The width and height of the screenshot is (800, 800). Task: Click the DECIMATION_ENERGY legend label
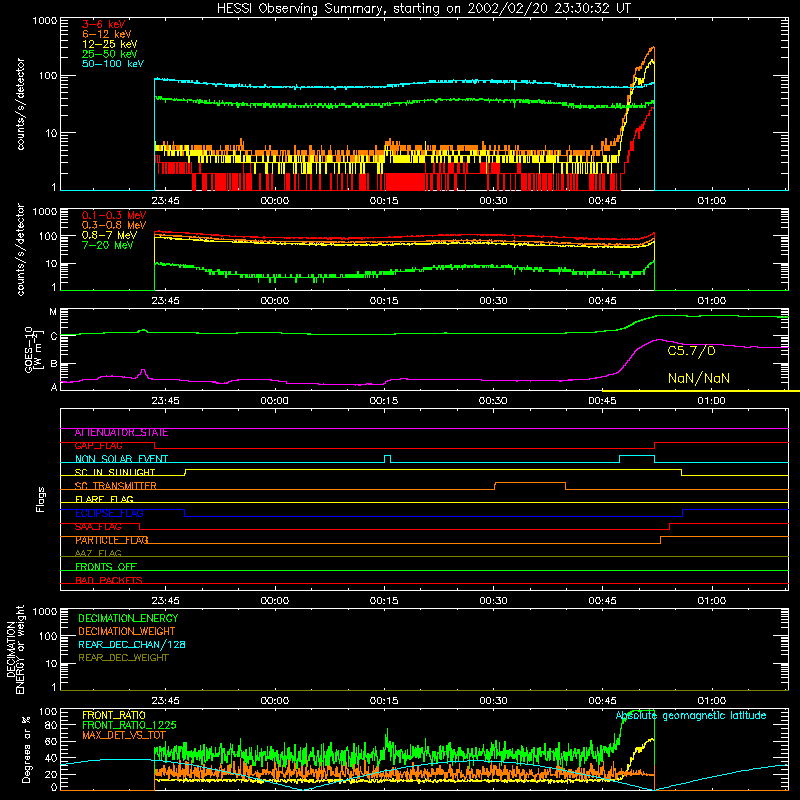click(128, 618)
